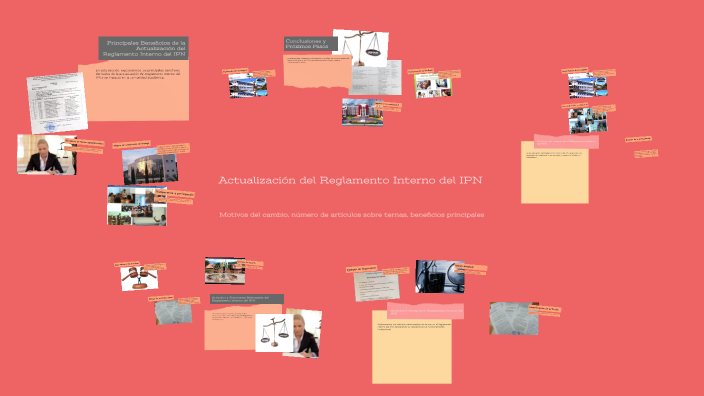Viewport: 704px width, 396px height.
Task: Open the "Artículos y Fracciones Relevantes" gray heading
Action: click(x=247, y=299)
